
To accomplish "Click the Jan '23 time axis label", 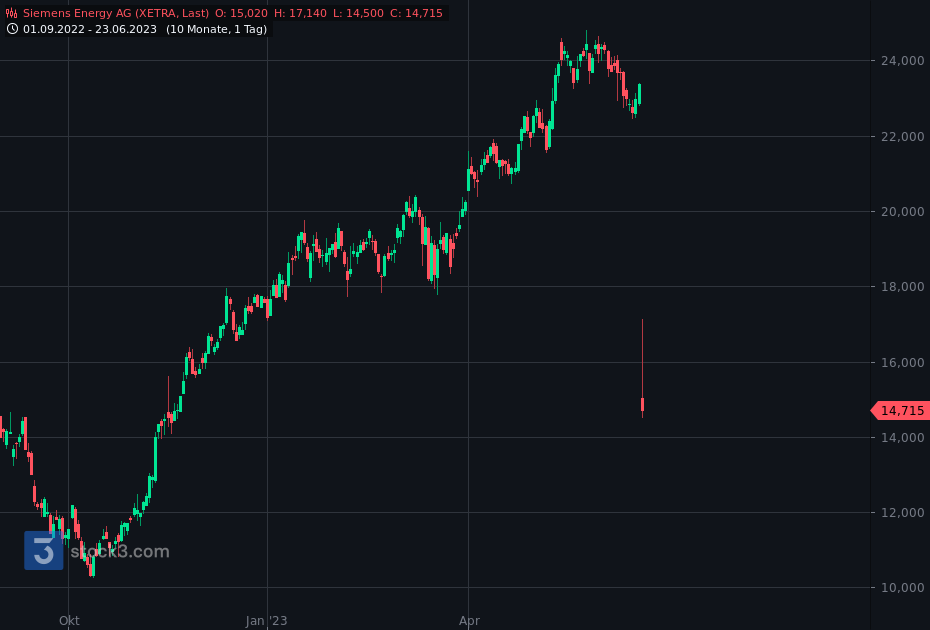I will tap(266, 621).
